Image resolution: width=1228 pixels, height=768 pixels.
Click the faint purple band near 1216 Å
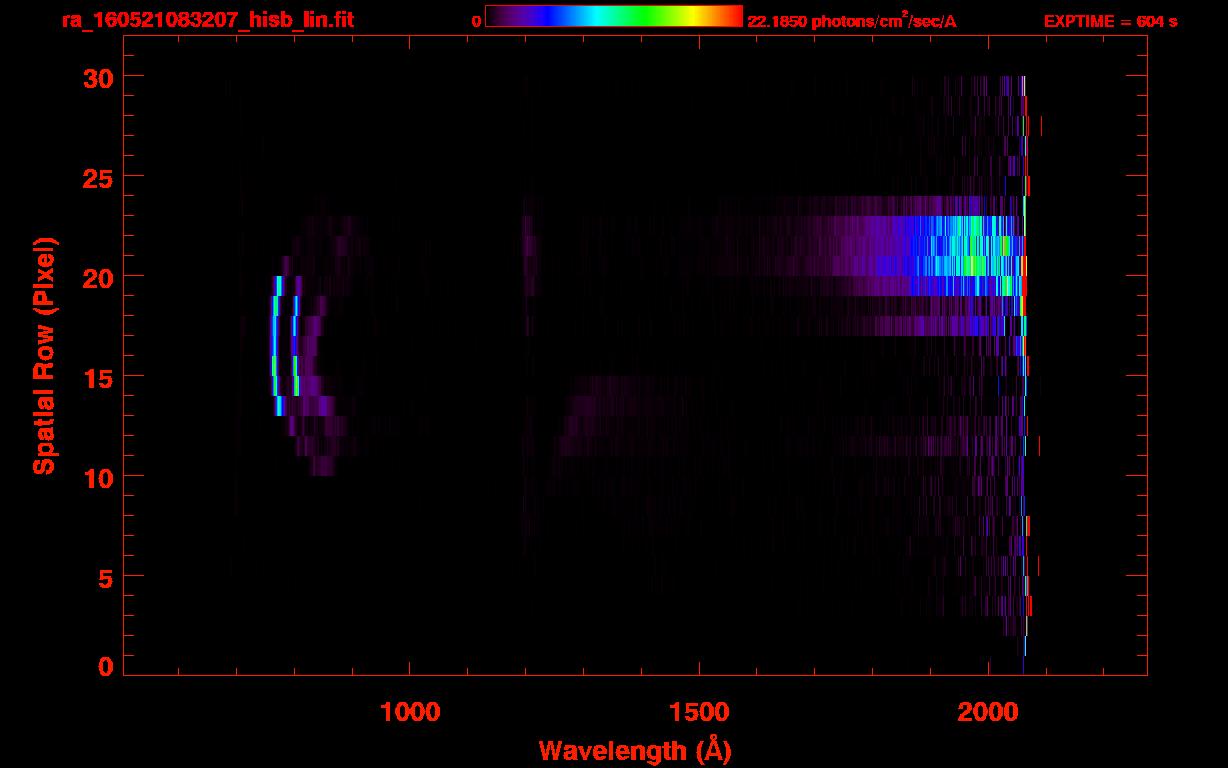[529, 245]
